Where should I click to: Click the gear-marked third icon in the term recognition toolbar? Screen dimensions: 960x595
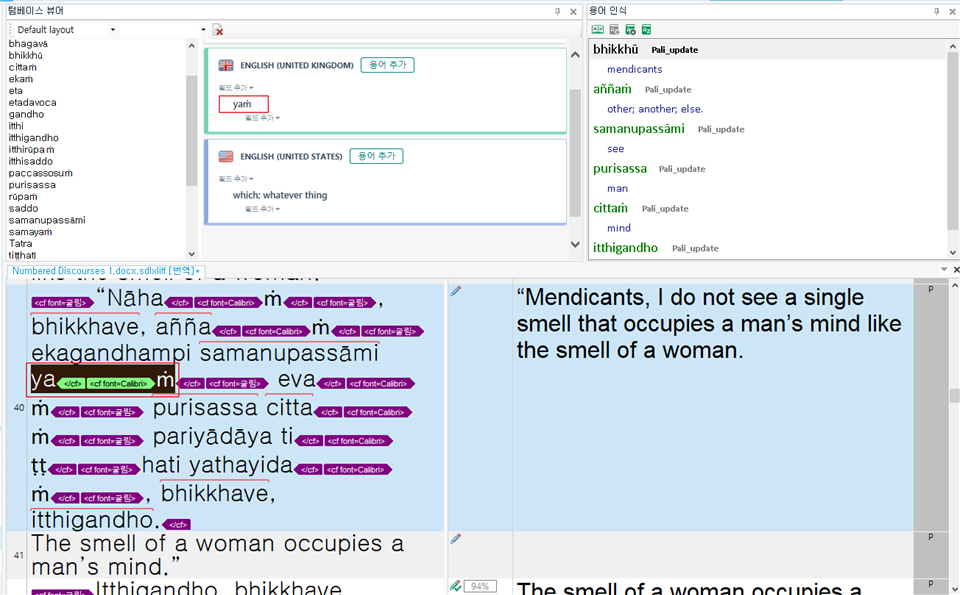pyautogui.click(x=630, y=29)
